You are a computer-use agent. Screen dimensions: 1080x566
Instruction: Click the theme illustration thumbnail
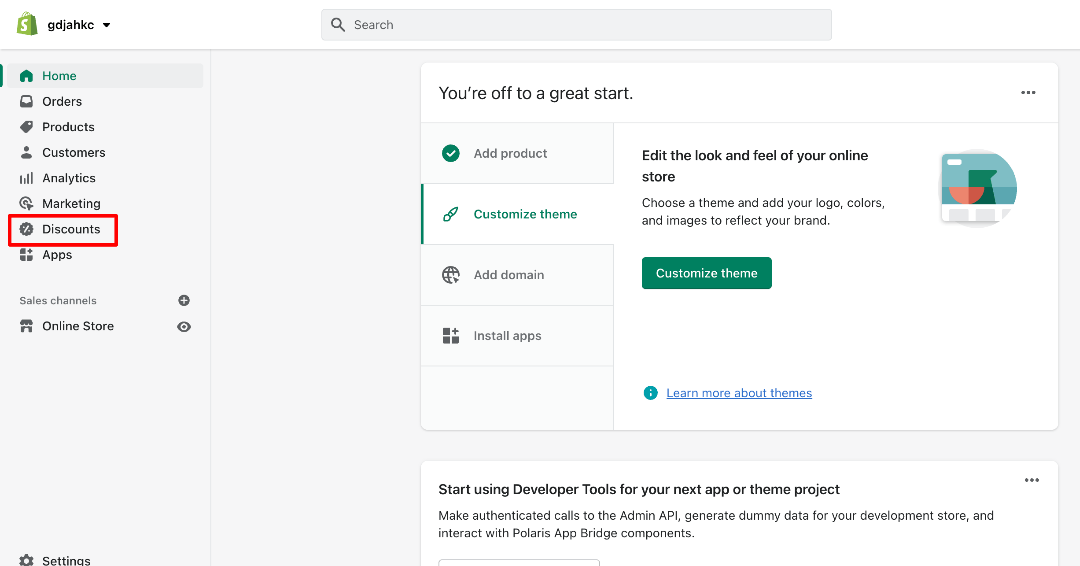pos(979,187)
